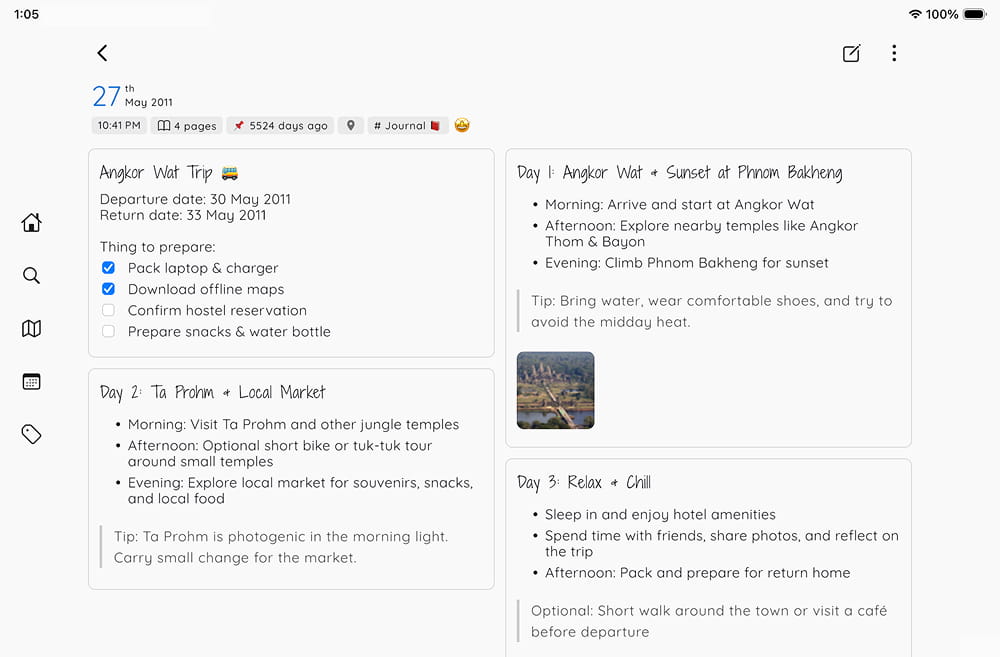Check Prepare snacks & water bottle
Viewport: 1000px width, 657px height.
tap(108, 331)
